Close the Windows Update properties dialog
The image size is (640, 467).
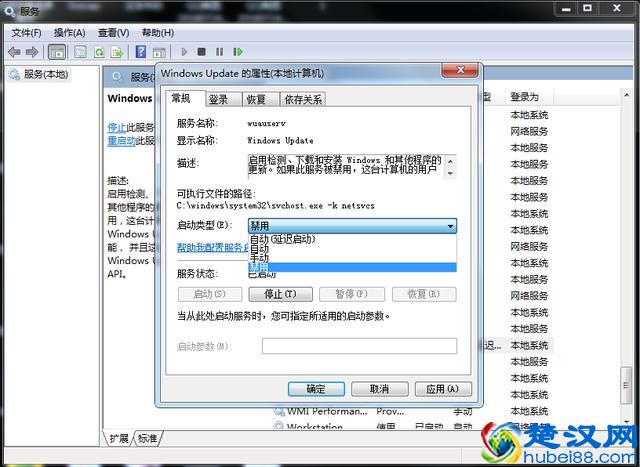(460, 70)
